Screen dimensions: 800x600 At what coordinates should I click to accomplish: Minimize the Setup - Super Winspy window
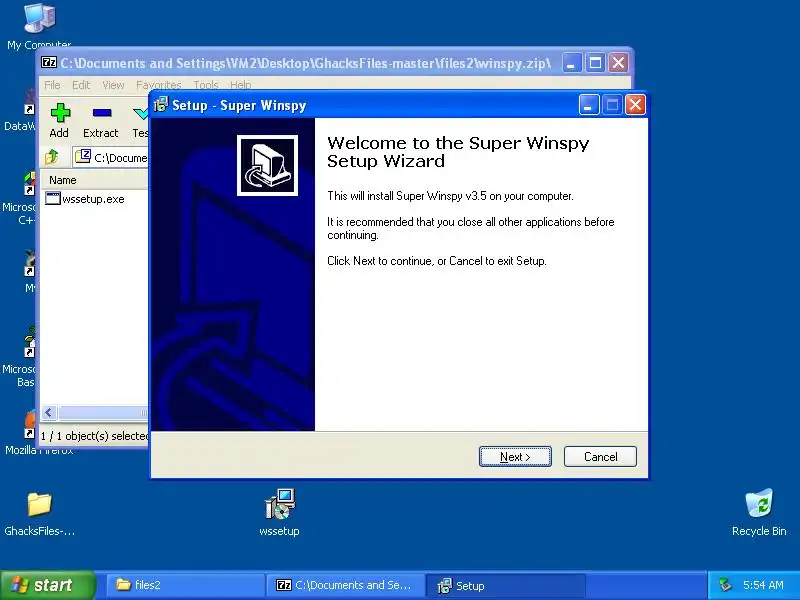point(588,105)
